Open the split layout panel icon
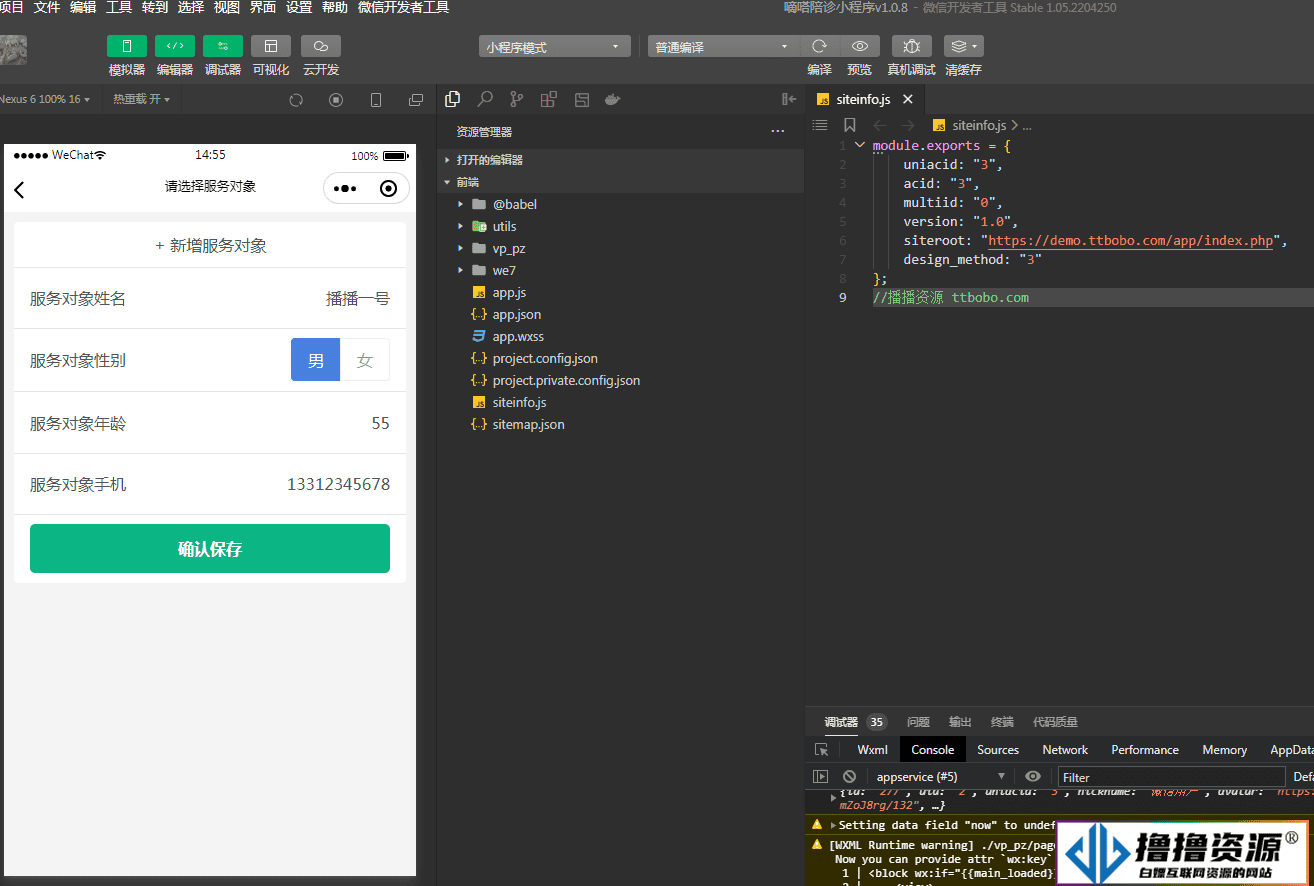The height and width of the screenshot is (886, 1314). pos(581,99)
